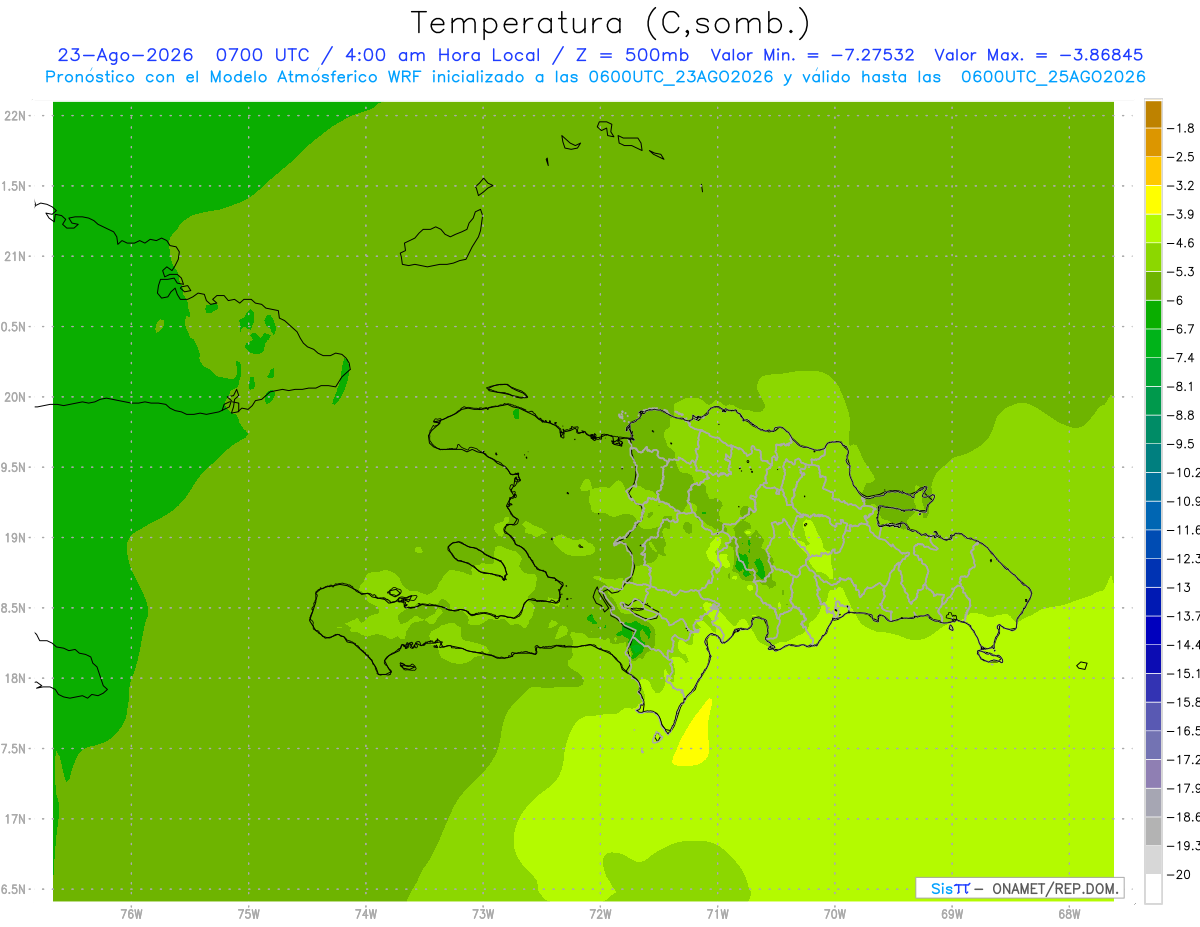
Task: Click the dark blue swatch between -13.7 and -14.4
Action: pyautogui.click(x=1153, y=630)
